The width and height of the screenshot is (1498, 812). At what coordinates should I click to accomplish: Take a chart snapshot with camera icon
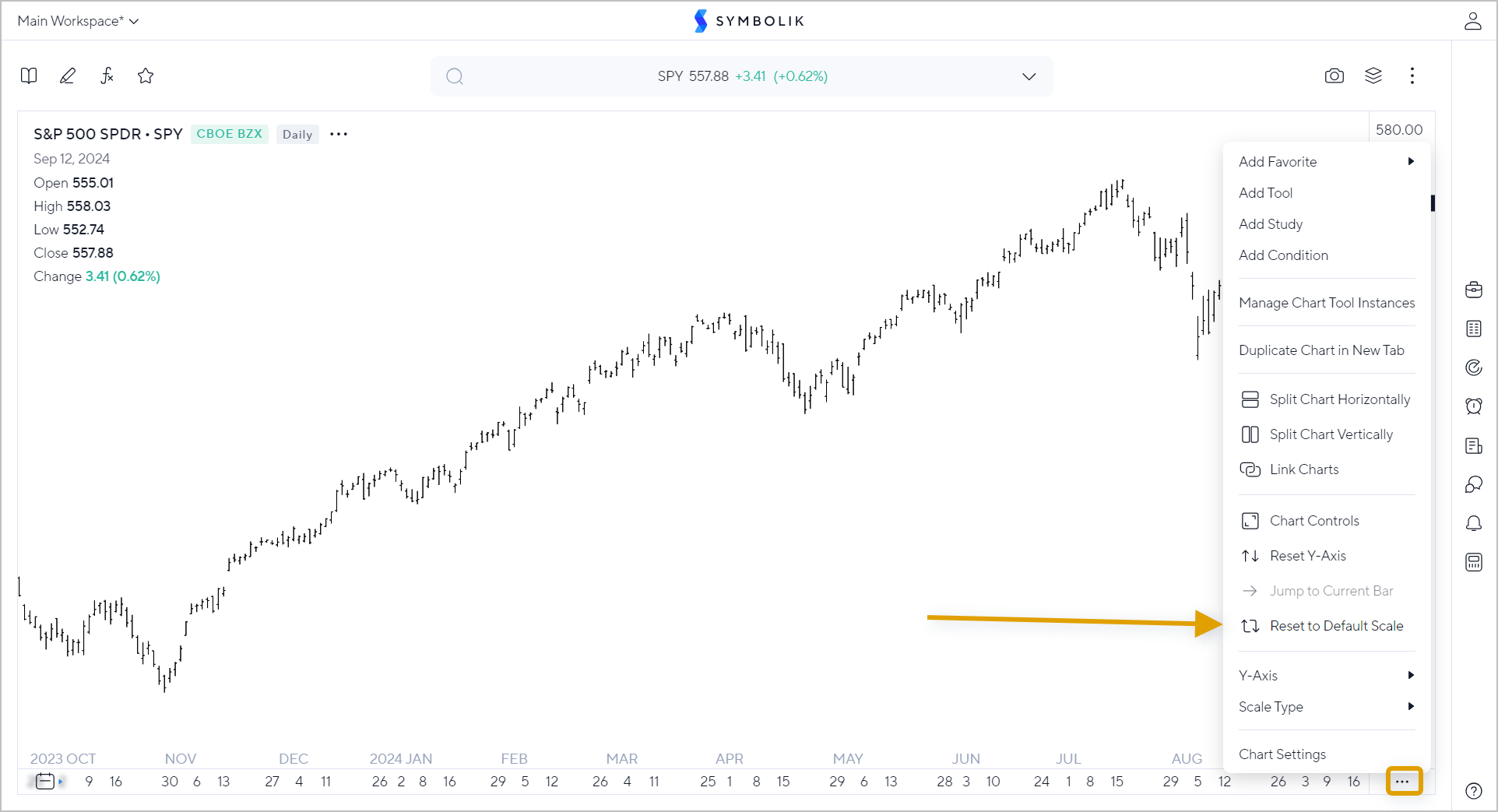[x=1334, y=76]
